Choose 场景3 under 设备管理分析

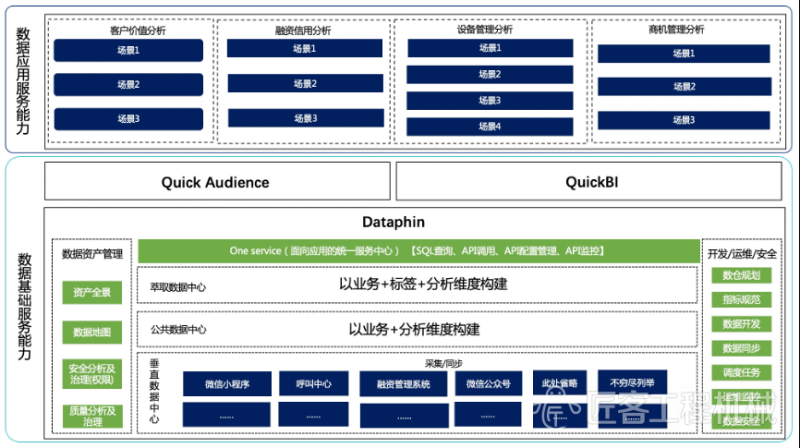coord(489,101)
